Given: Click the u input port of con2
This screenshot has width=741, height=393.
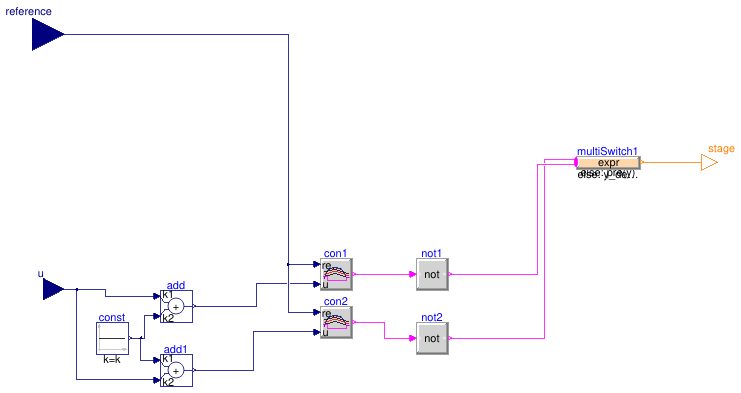Looking at the screenshot, I should point(317,332).
